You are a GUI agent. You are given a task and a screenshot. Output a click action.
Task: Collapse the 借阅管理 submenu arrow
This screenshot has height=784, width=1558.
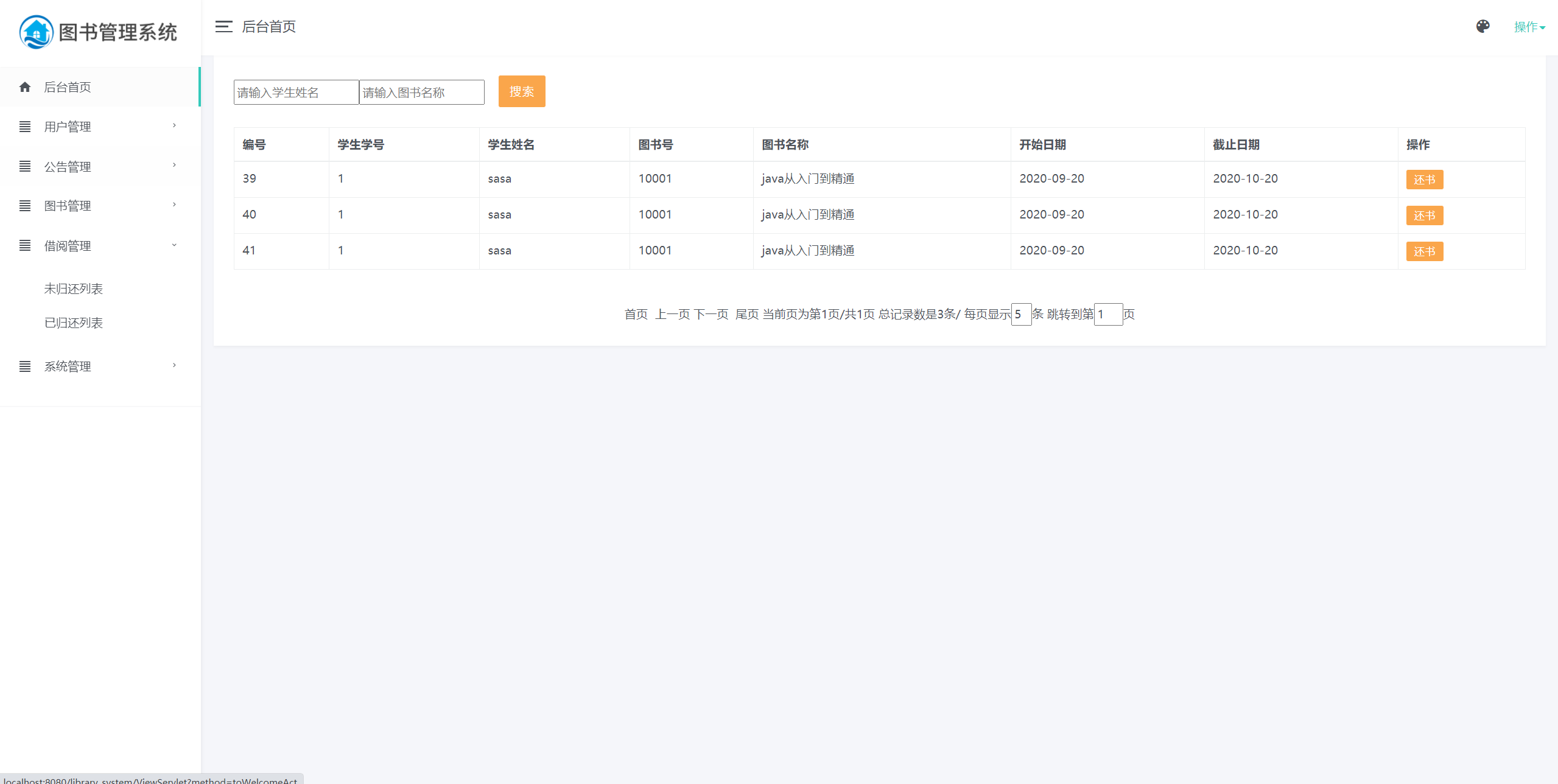[174, 245]
